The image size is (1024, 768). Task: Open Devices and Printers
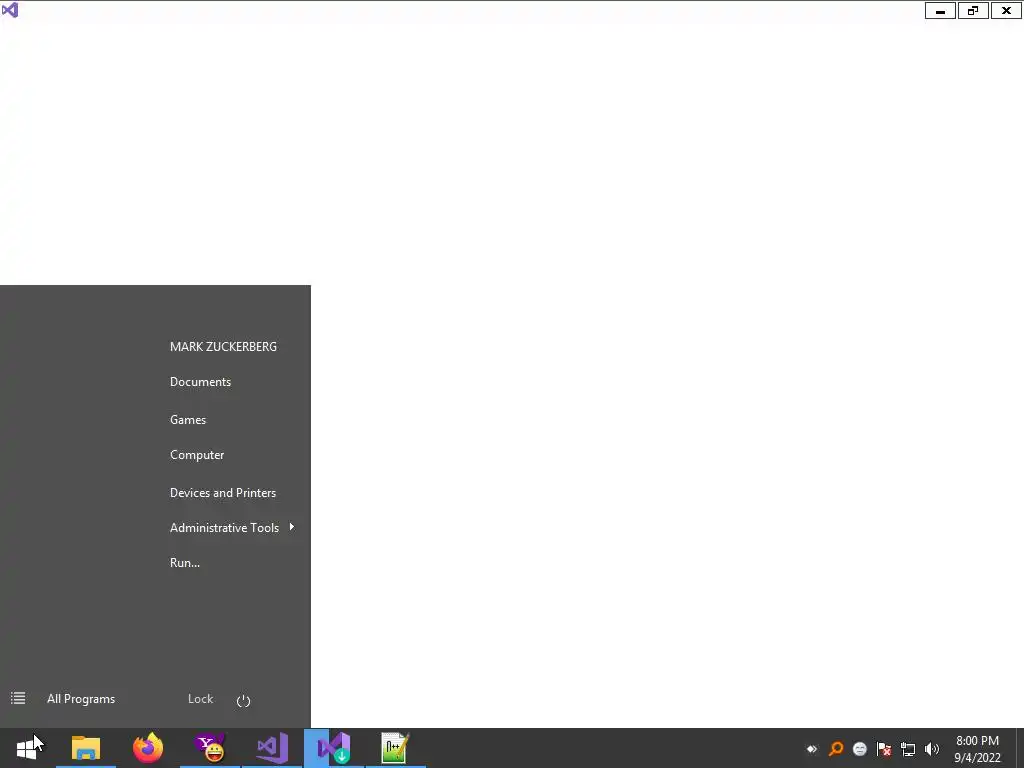coord(223,493)
